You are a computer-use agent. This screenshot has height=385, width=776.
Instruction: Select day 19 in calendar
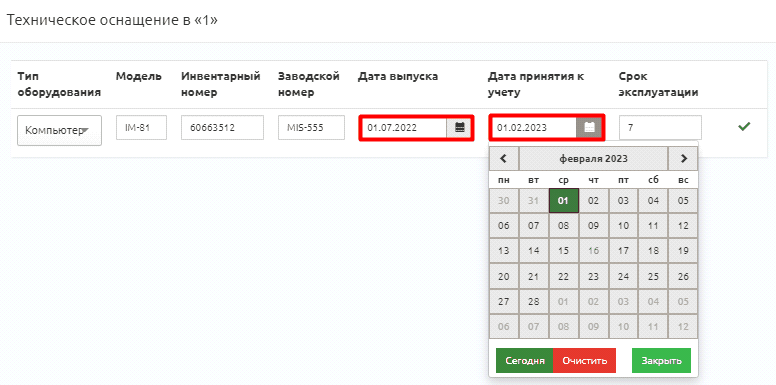pos(683,251)
